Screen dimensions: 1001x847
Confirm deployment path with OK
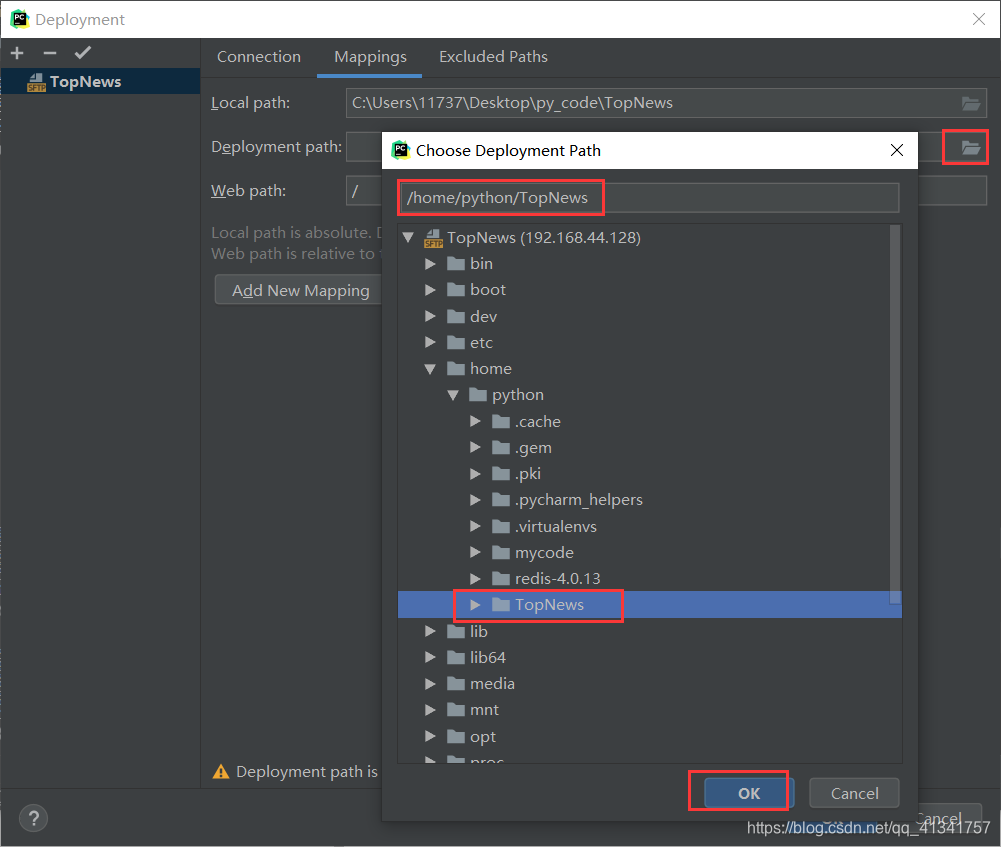click(x=749, y=793)
